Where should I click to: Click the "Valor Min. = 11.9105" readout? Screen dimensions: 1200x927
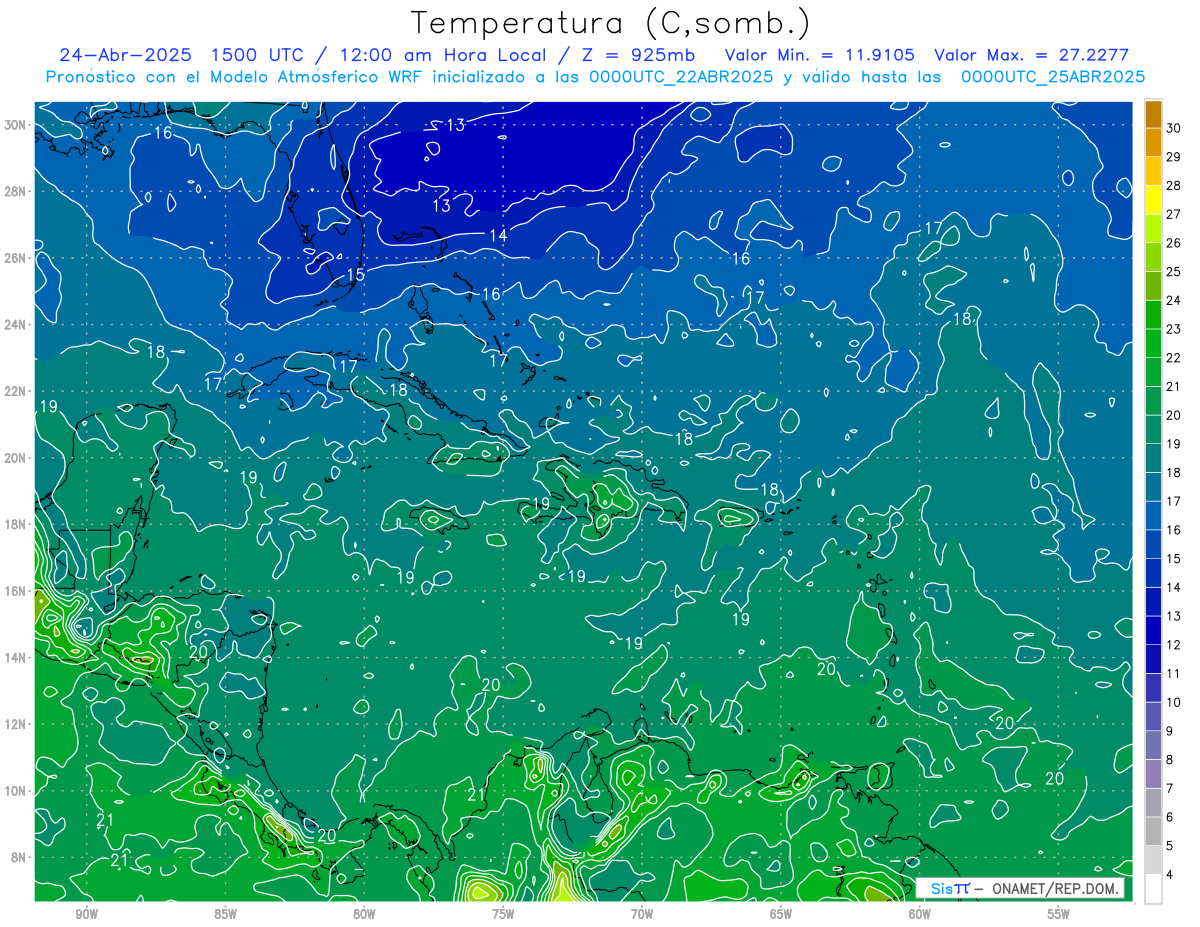(x=819, y=55)
